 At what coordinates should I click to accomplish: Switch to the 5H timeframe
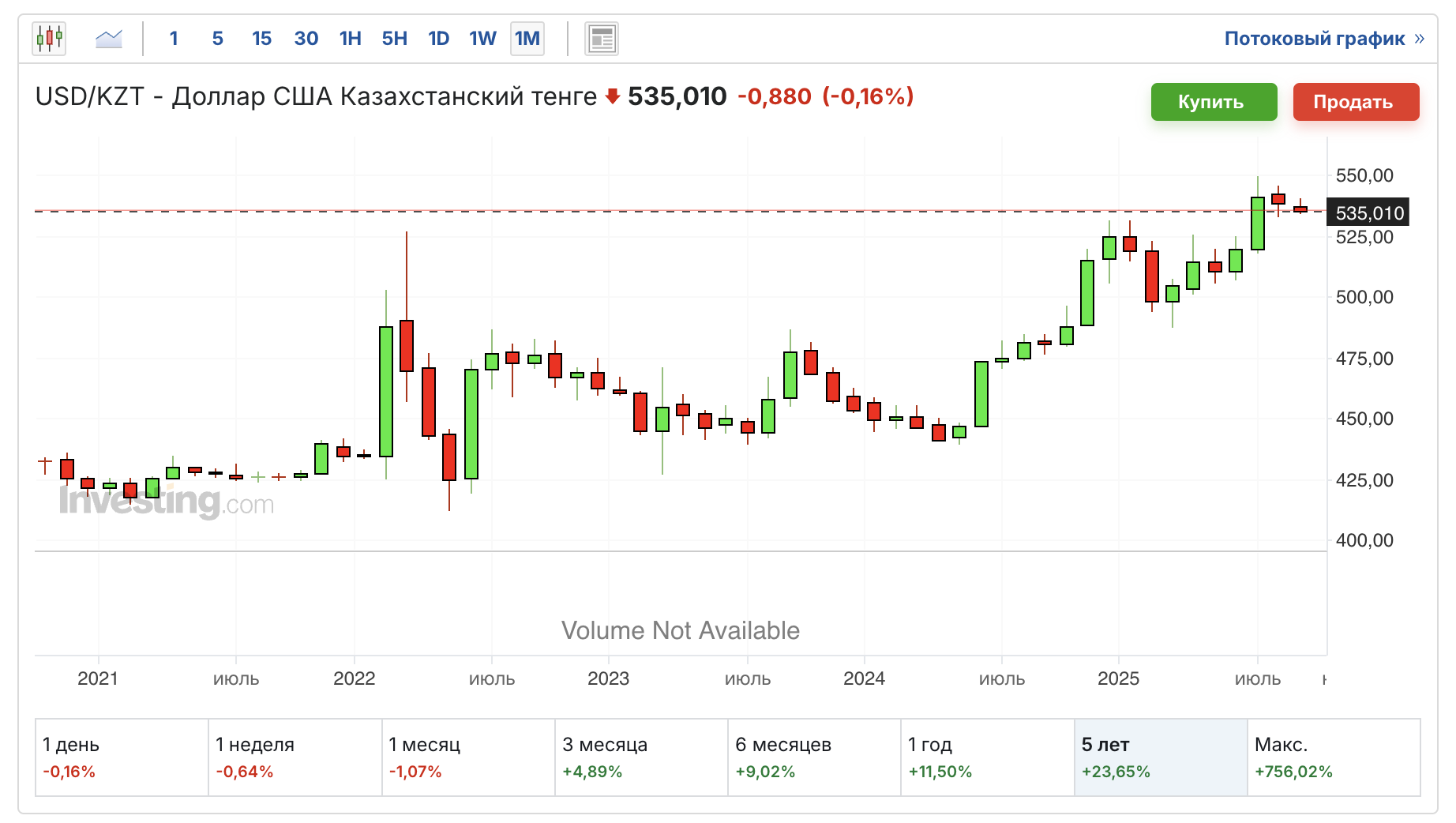(x=393, y=37)
